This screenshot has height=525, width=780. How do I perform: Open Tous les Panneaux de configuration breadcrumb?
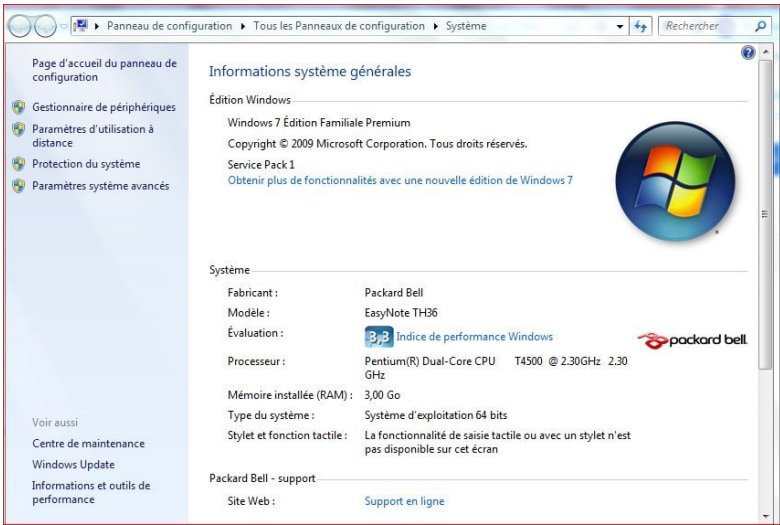pyautogui.click(x=339, y=26)
